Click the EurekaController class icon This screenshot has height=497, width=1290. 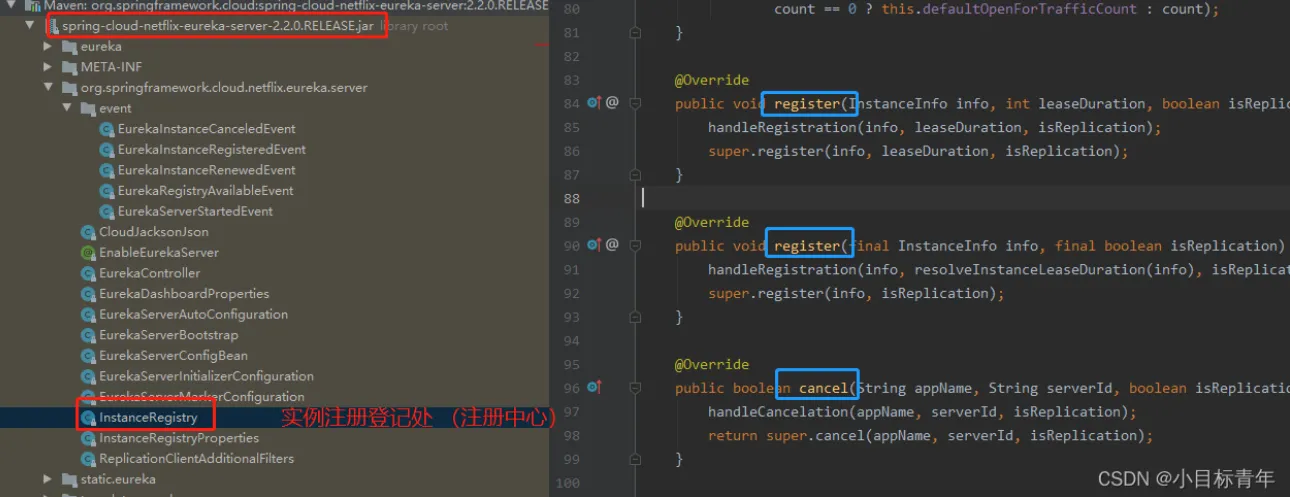click(x=88, y=273)
